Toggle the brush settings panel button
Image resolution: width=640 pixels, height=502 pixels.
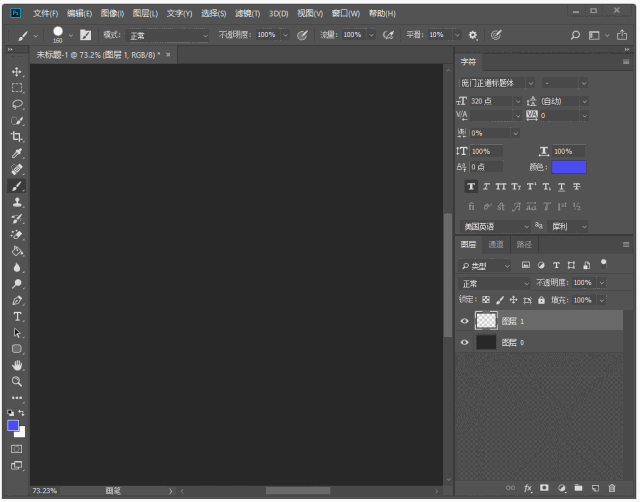point(85,35)
